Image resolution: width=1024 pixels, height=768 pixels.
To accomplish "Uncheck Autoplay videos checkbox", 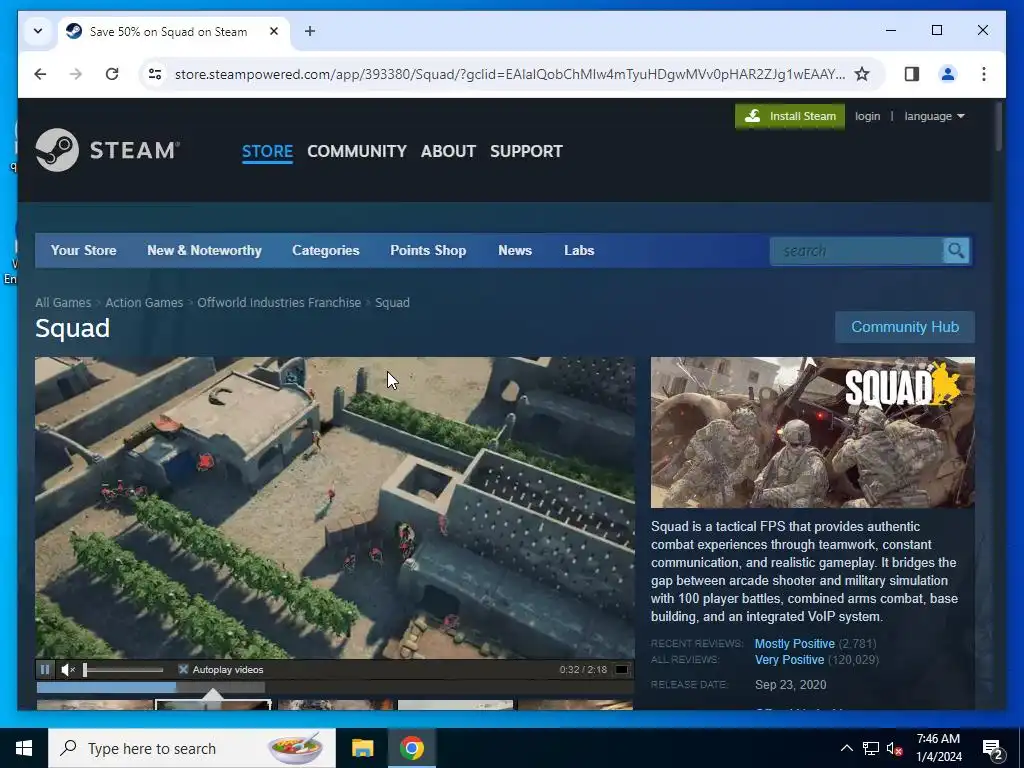I will (x=184, y=669).
